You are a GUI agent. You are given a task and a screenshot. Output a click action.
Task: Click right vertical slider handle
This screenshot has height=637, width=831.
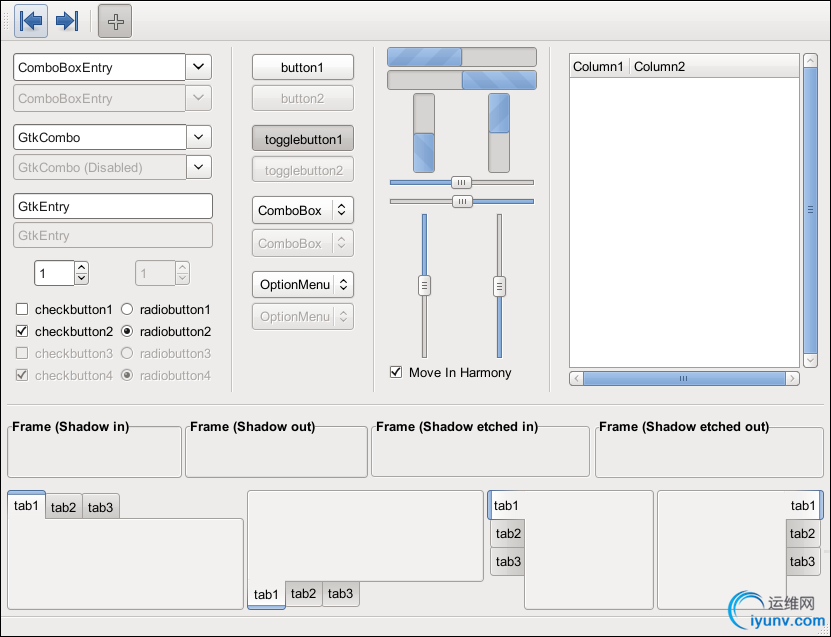pos(499,287)
